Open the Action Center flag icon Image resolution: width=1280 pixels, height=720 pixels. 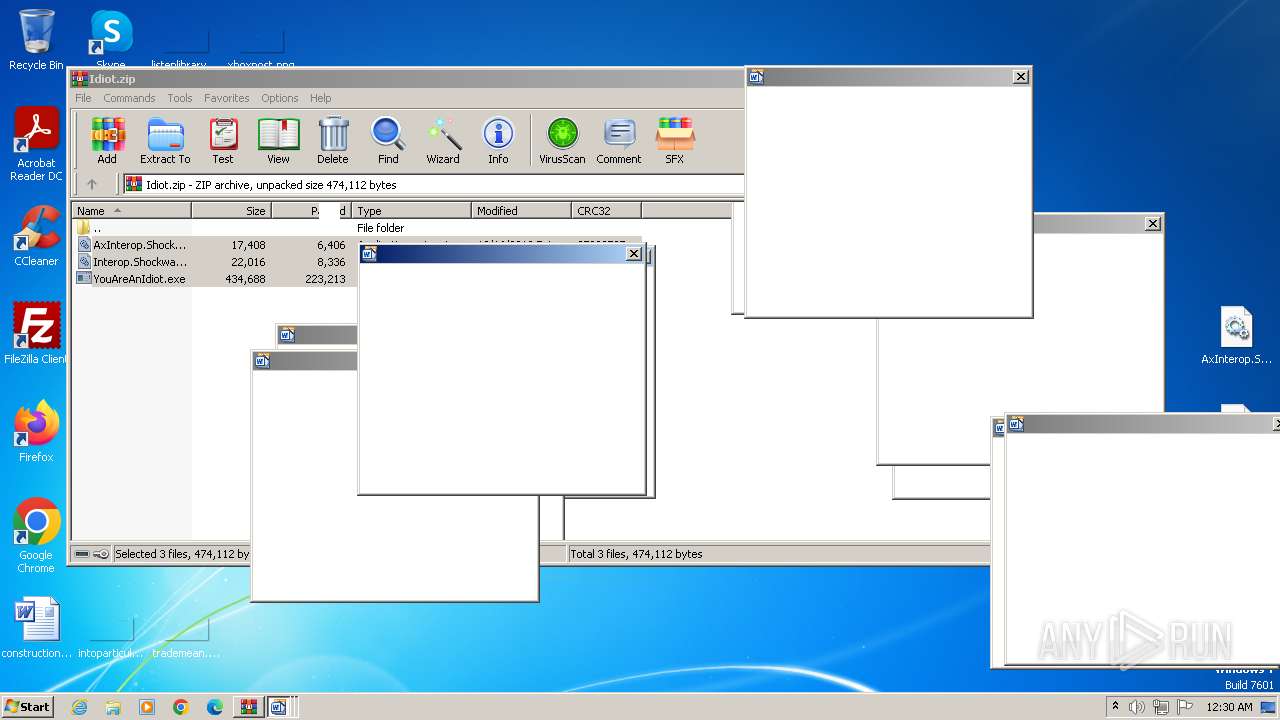pos(1185,707)
